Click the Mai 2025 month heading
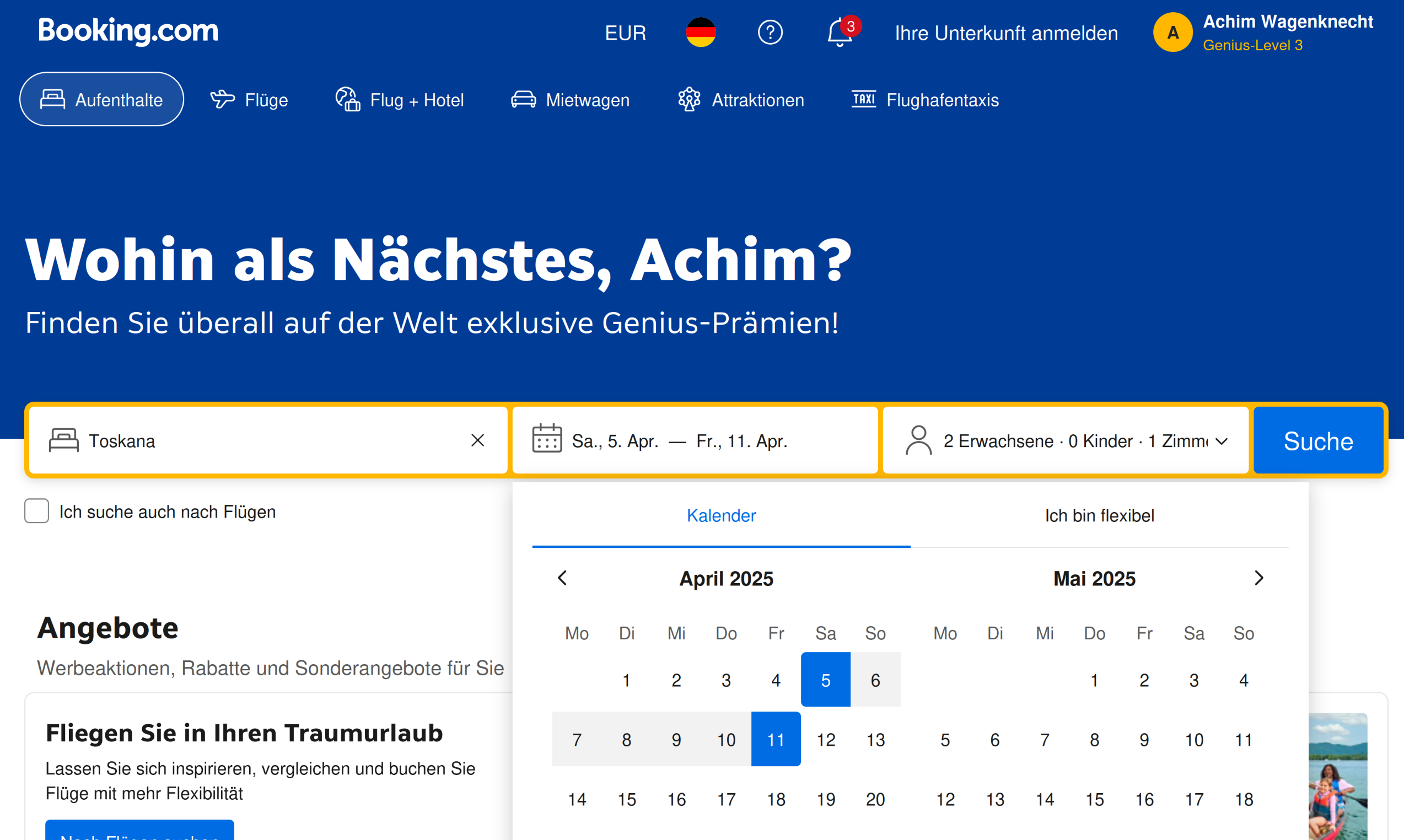 (x=1094, y=578)
